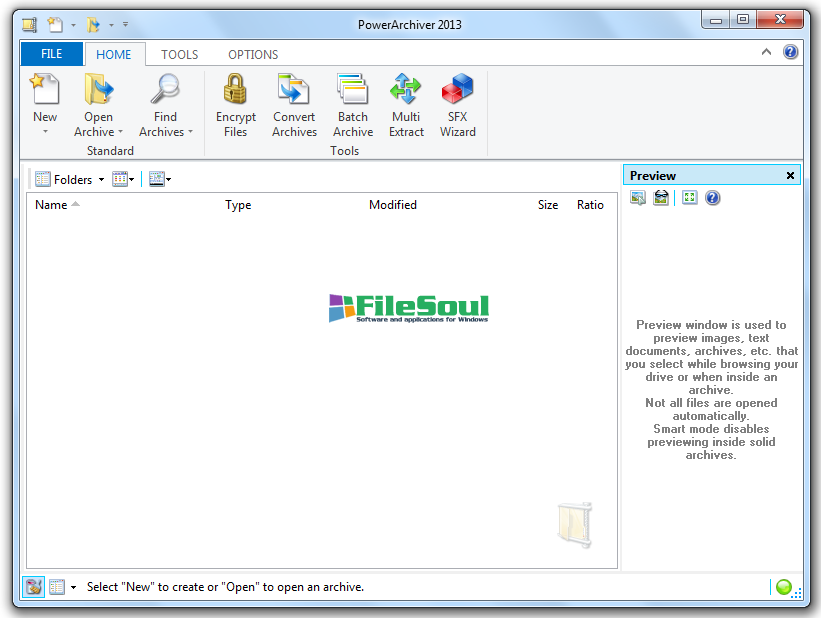Click the blue Help icon in the ribbon corner
This screenshot has width=821, height=618.
pos(791,52)
